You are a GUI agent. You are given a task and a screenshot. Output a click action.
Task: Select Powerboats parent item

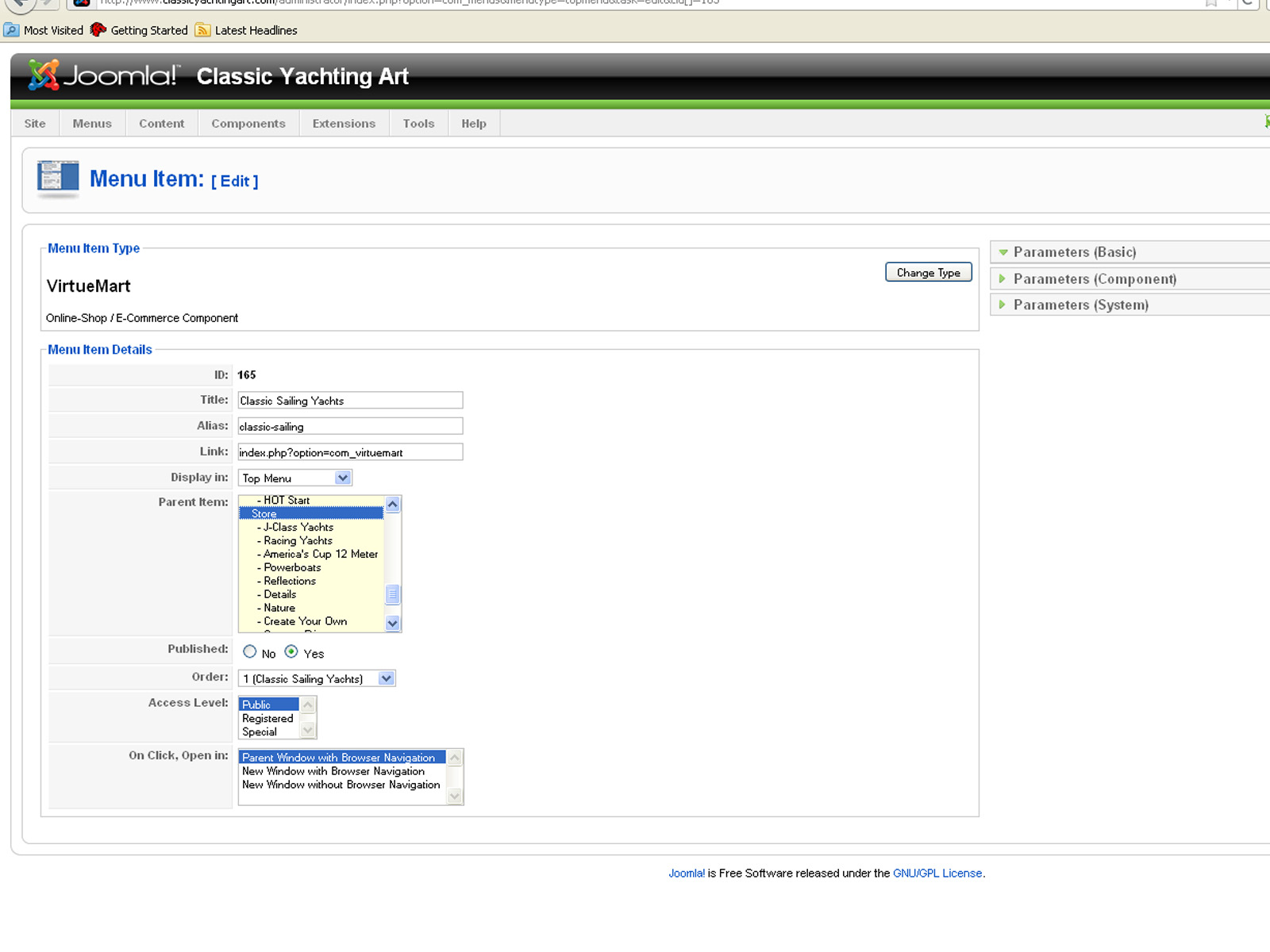point(311,567)
